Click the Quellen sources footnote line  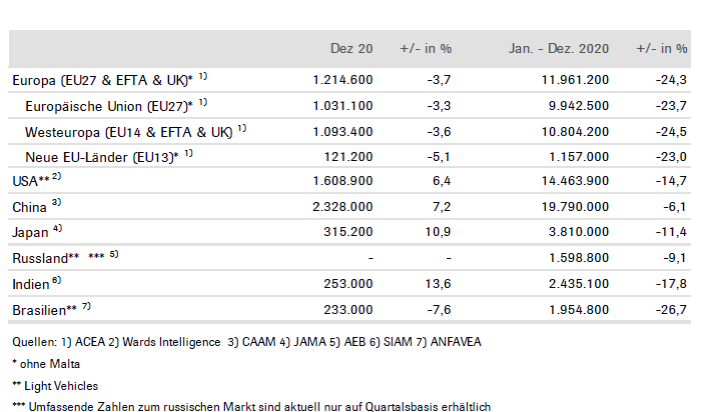(247, 342)
